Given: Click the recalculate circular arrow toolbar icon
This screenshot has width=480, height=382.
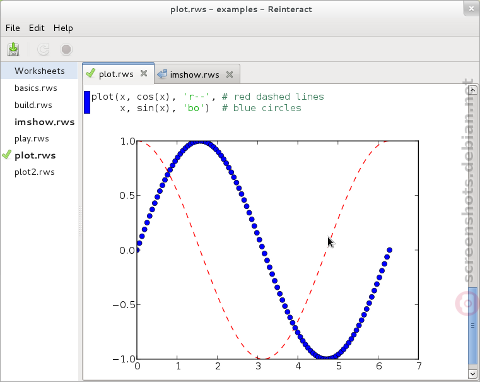Looking at the screenshot, I should pyautogui.click(x=43, y=50).
